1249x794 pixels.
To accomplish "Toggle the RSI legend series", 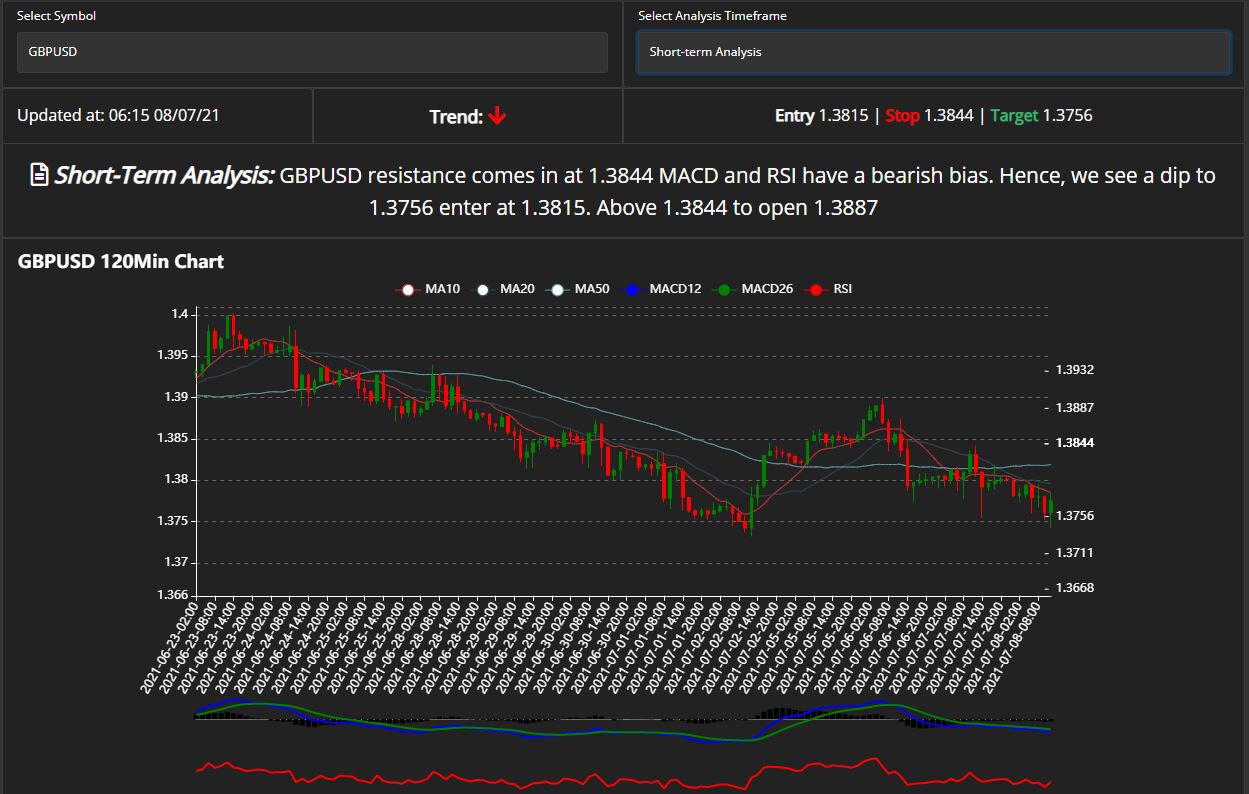I will (x=830, y=289).
